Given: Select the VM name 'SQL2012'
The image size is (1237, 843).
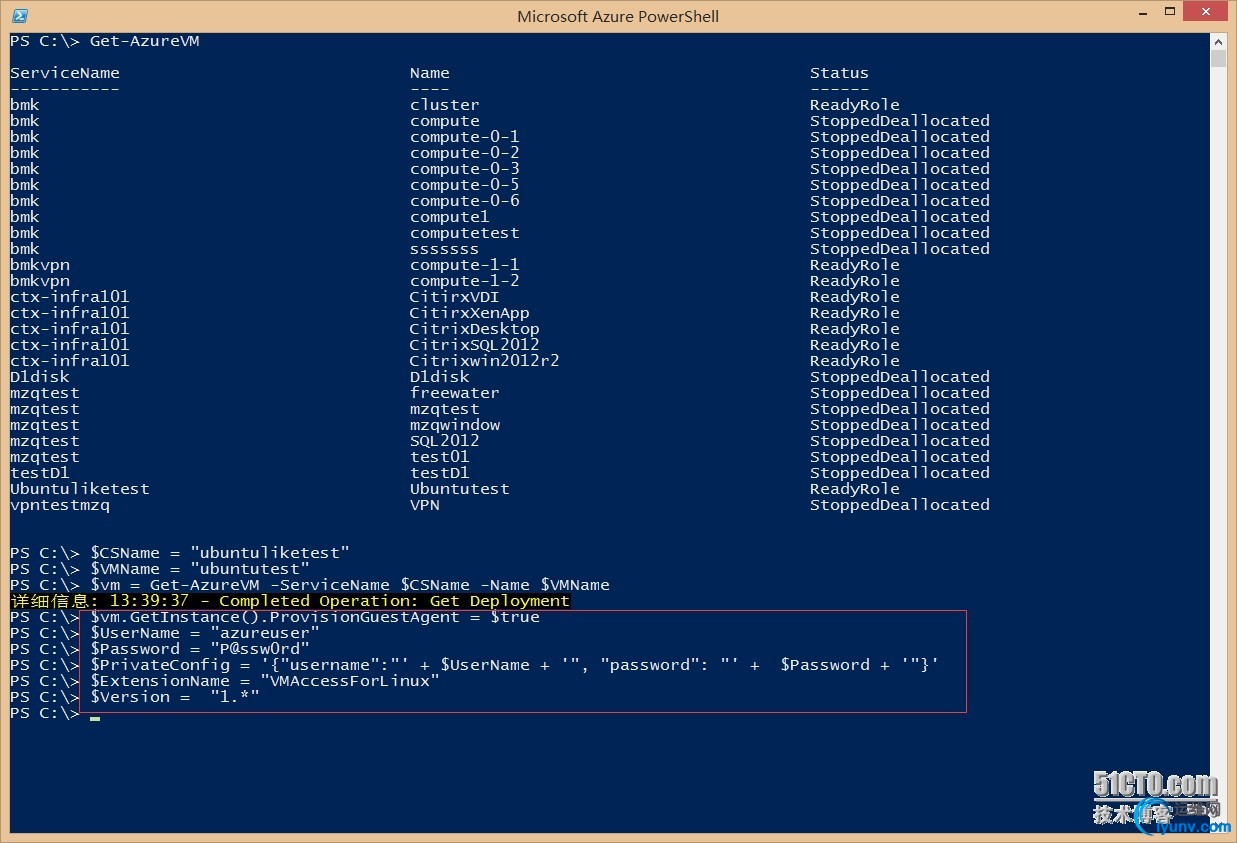Looking at the screenshot, I should pos(445,441).
